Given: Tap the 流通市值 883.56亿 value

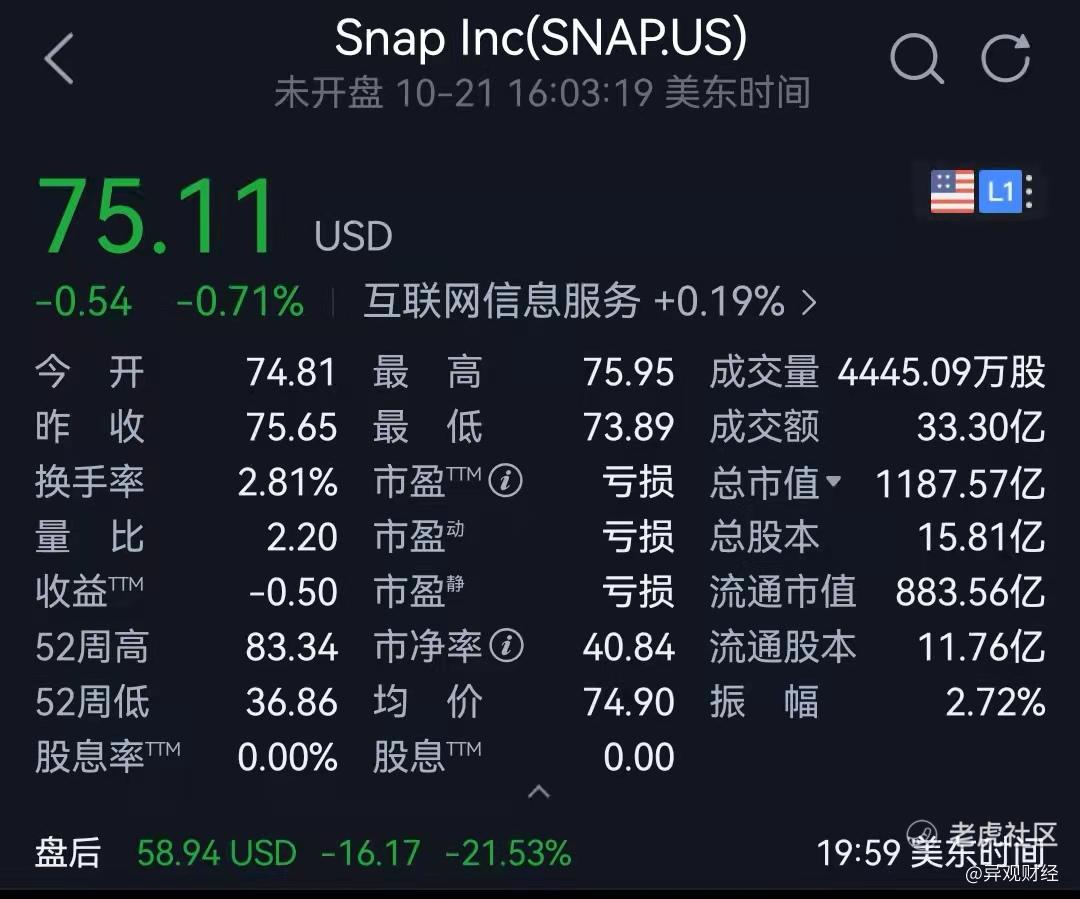Looking at the screenshot, I should point(970,592).
